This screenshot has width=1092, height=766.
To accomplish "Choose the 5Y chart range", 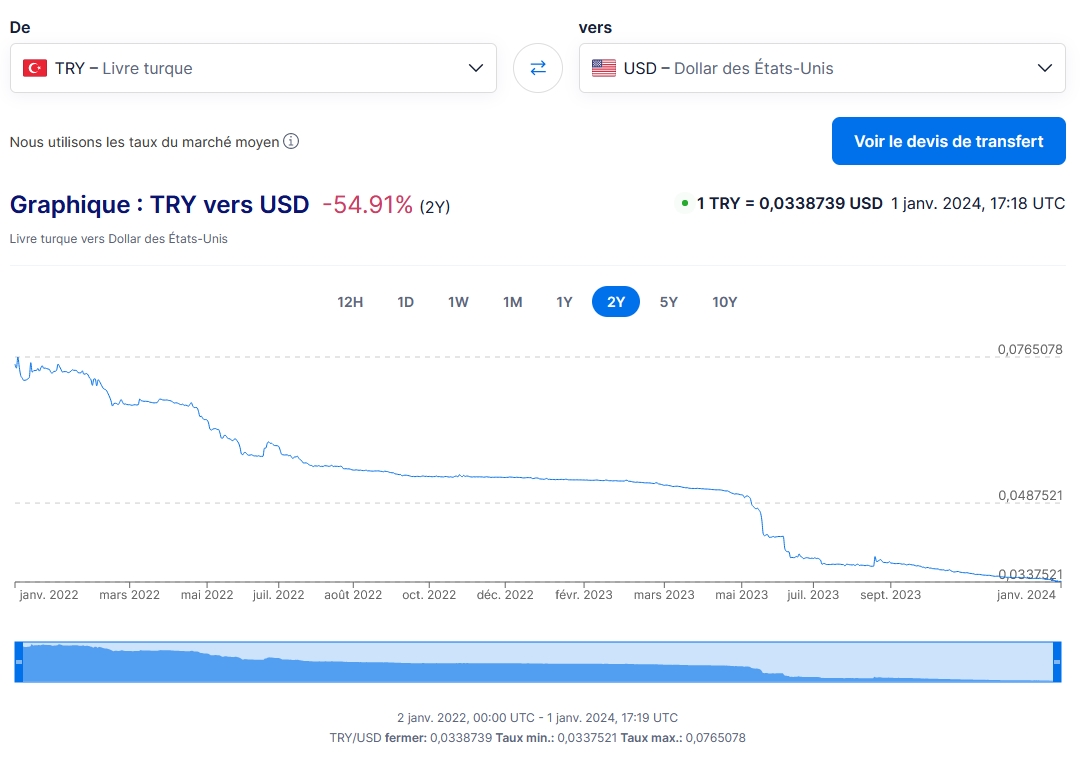I will [x=668, y=302].
